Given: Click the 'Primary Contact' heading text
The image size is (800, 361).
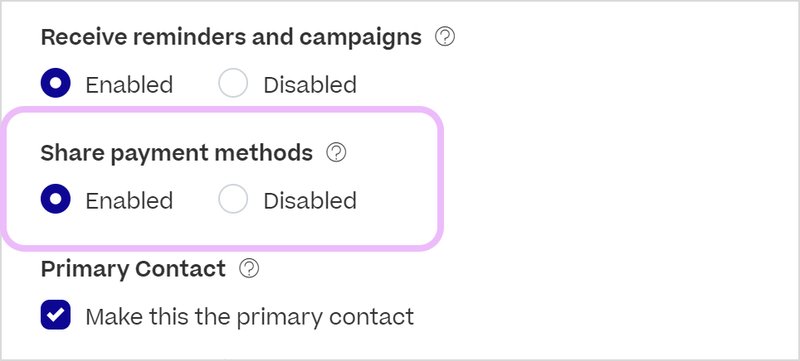Looking at the screenshot, I should 133,269.
